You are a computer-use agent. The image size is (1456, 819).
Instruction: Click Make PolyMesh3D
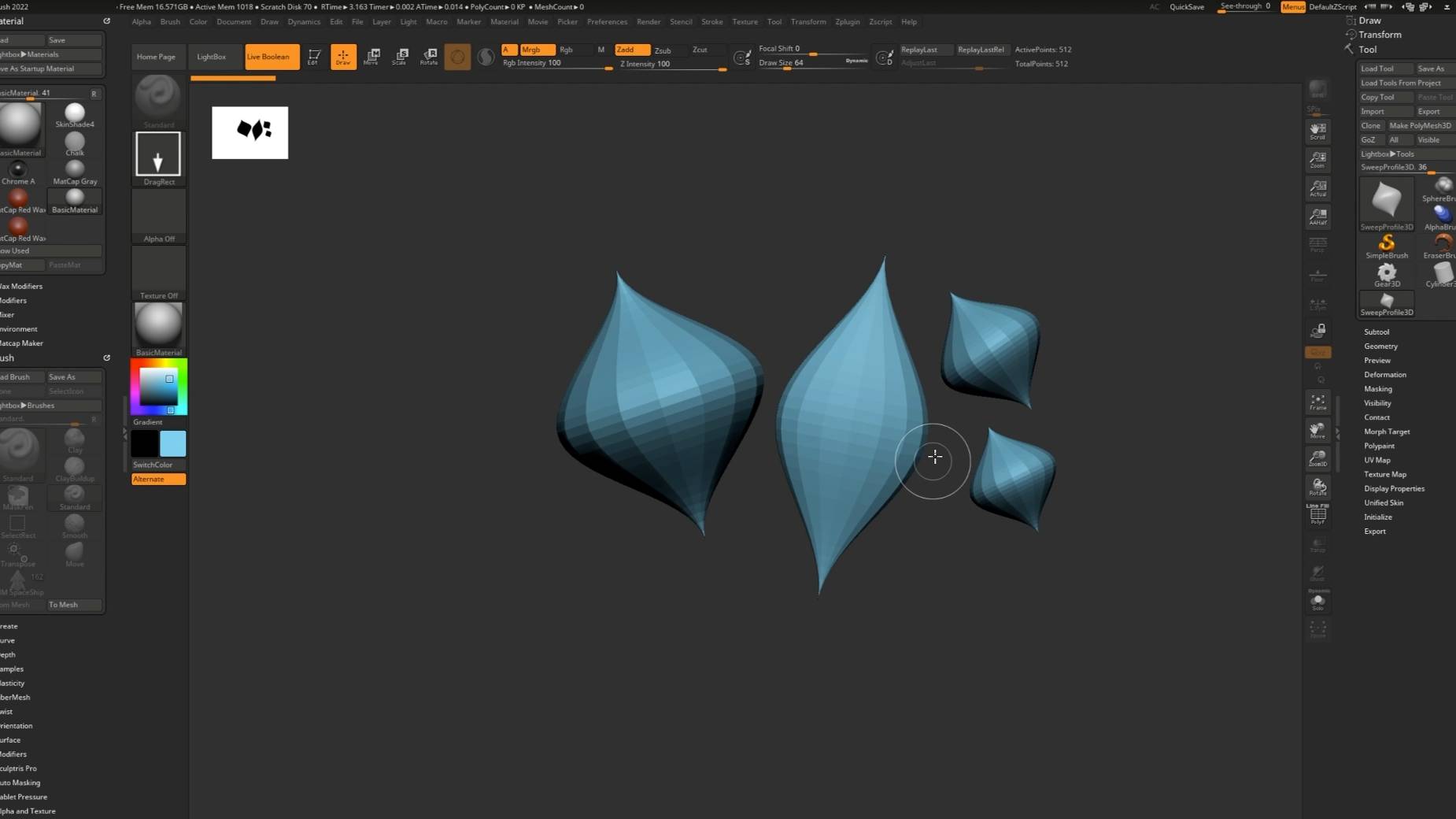pyautogui.click(x=1421, y=125)
